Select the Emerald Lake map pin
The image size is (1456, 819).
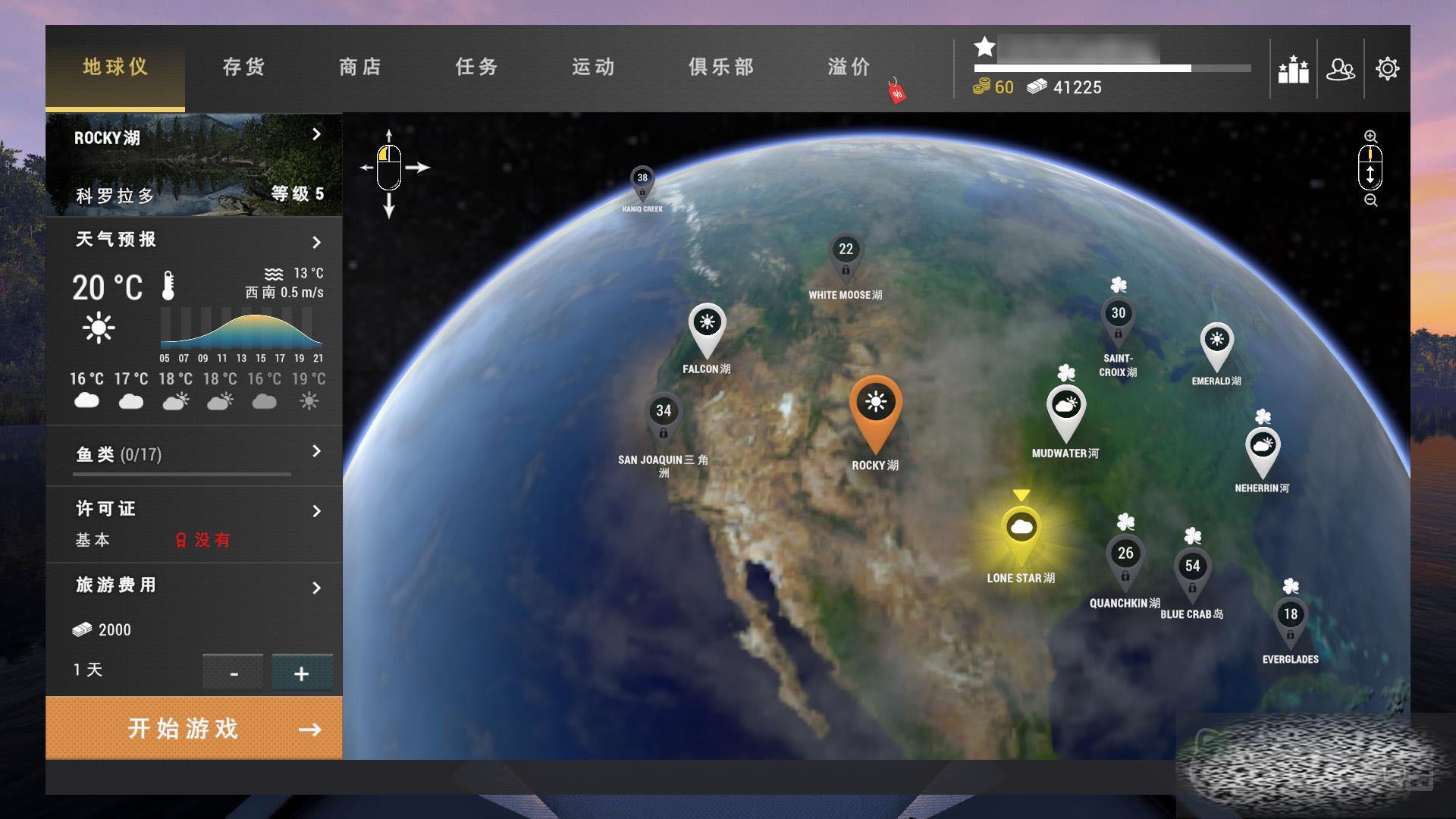pos(1216,347)
